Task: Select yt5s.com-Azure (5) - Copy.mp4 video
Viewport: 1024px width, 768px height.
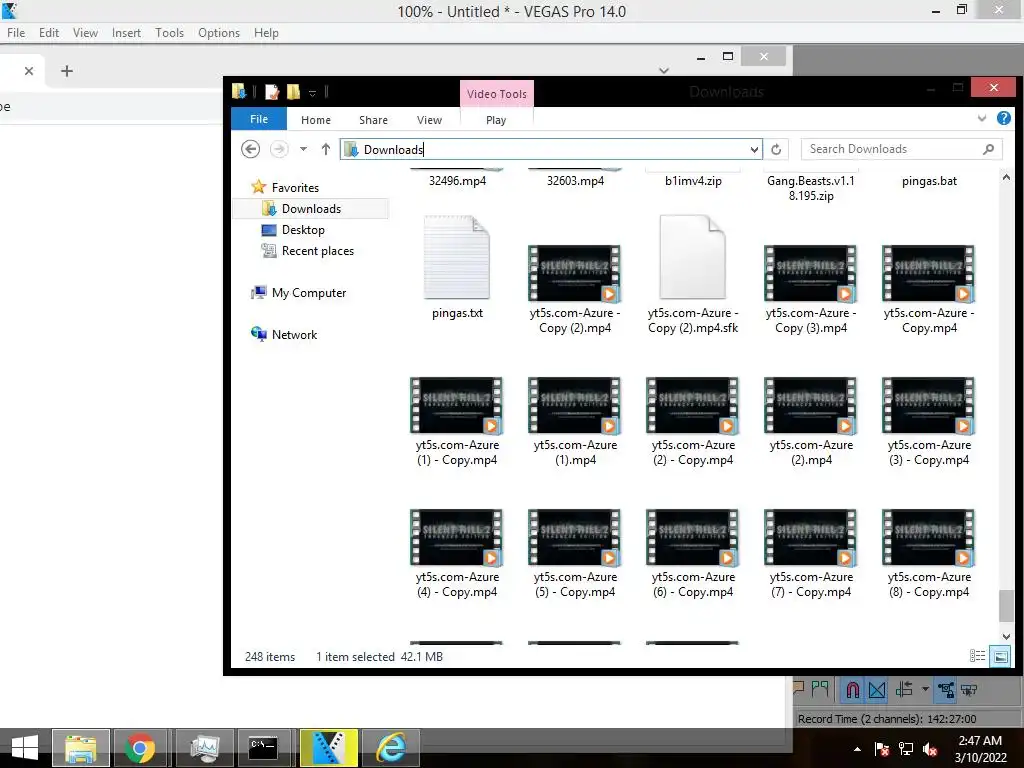Action: click(x=575, y=537)
